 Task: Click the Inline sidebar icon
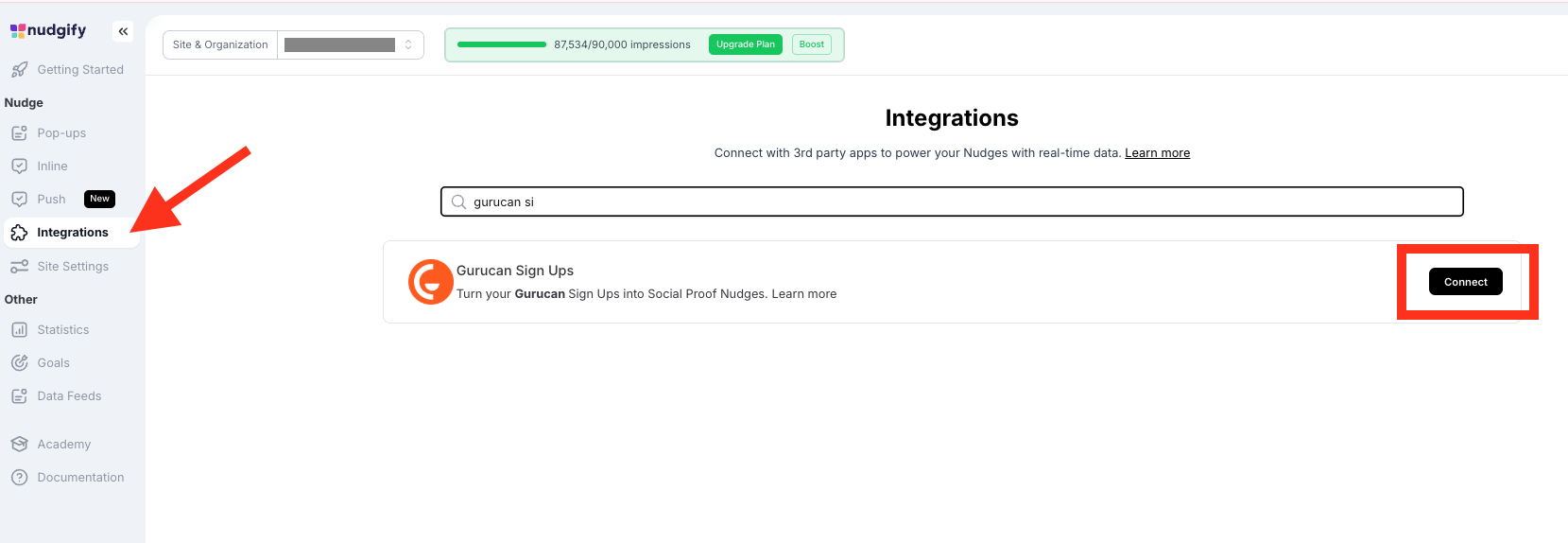19,166
